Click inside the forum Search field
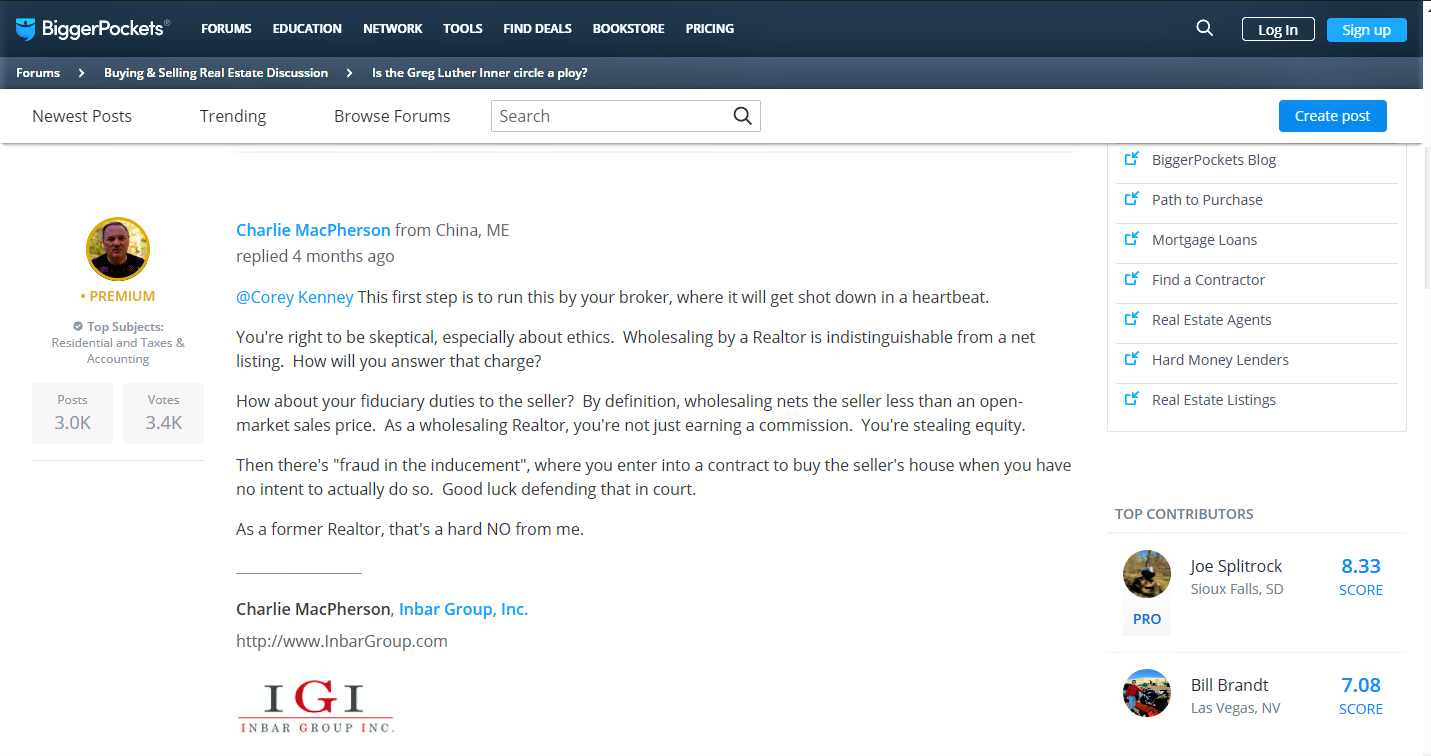The image size is (1431, 756). click(610, 116)
